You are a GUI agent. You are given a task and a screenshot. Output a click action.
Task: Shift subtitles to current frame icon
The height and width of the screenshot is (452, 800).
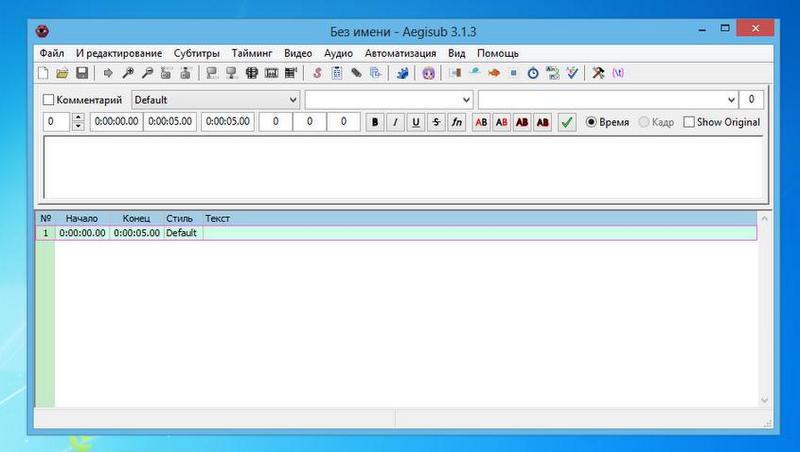click(x=291, y=73)
